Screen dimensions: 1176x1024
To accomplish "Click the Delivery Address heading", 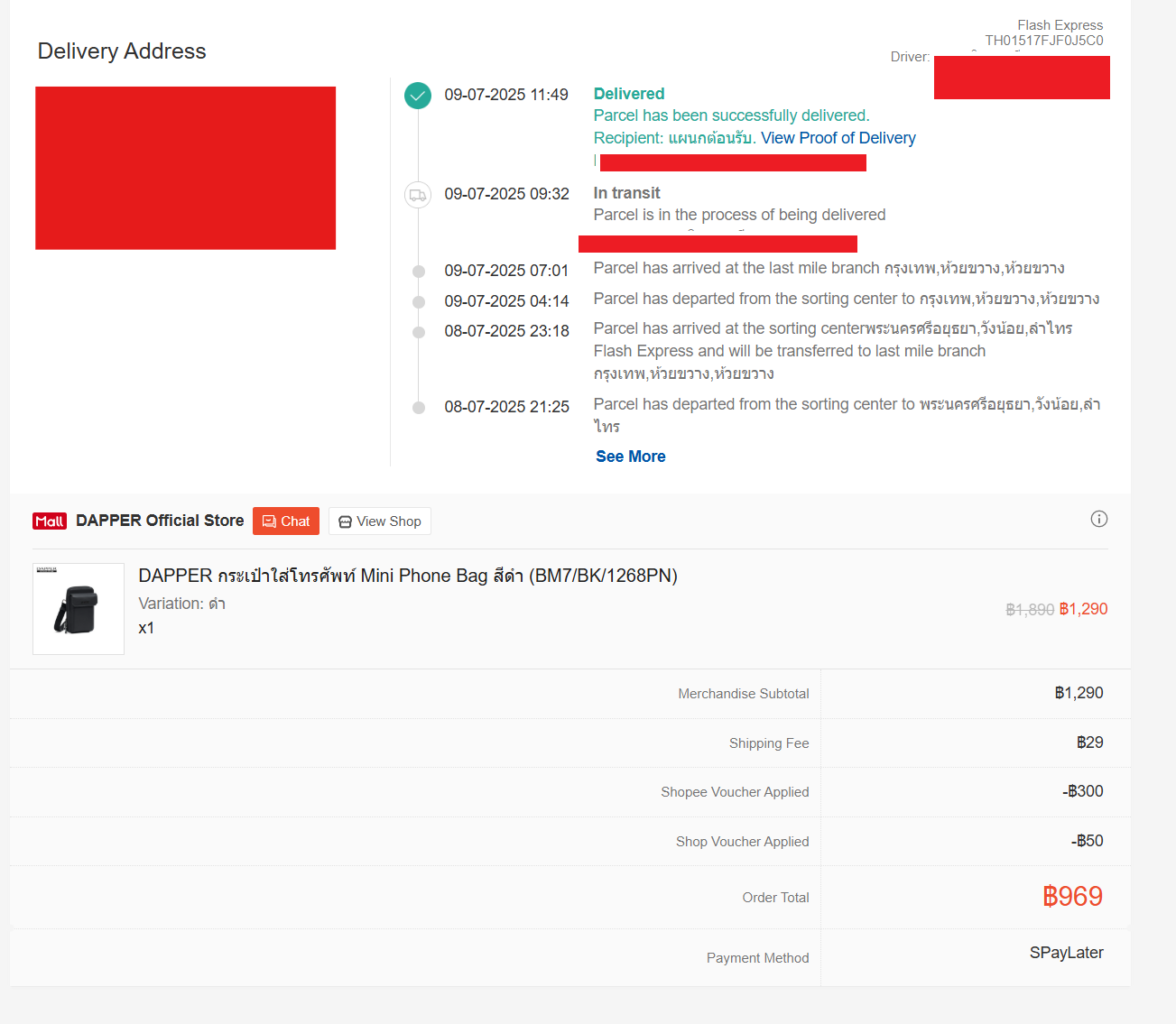I will 122,51.
